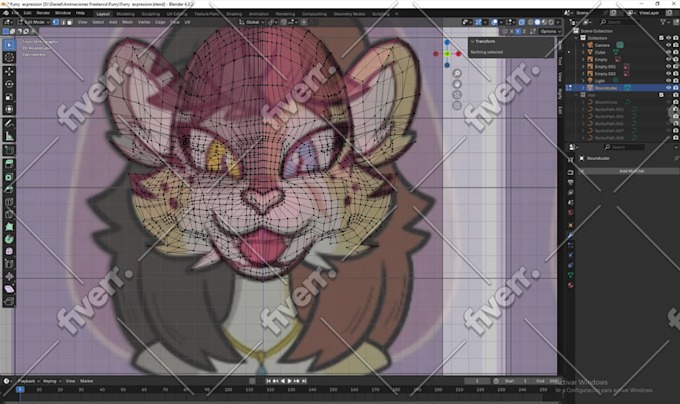Toggle Light visibility eye icon
Screen dimensions: 680x404
668,81
